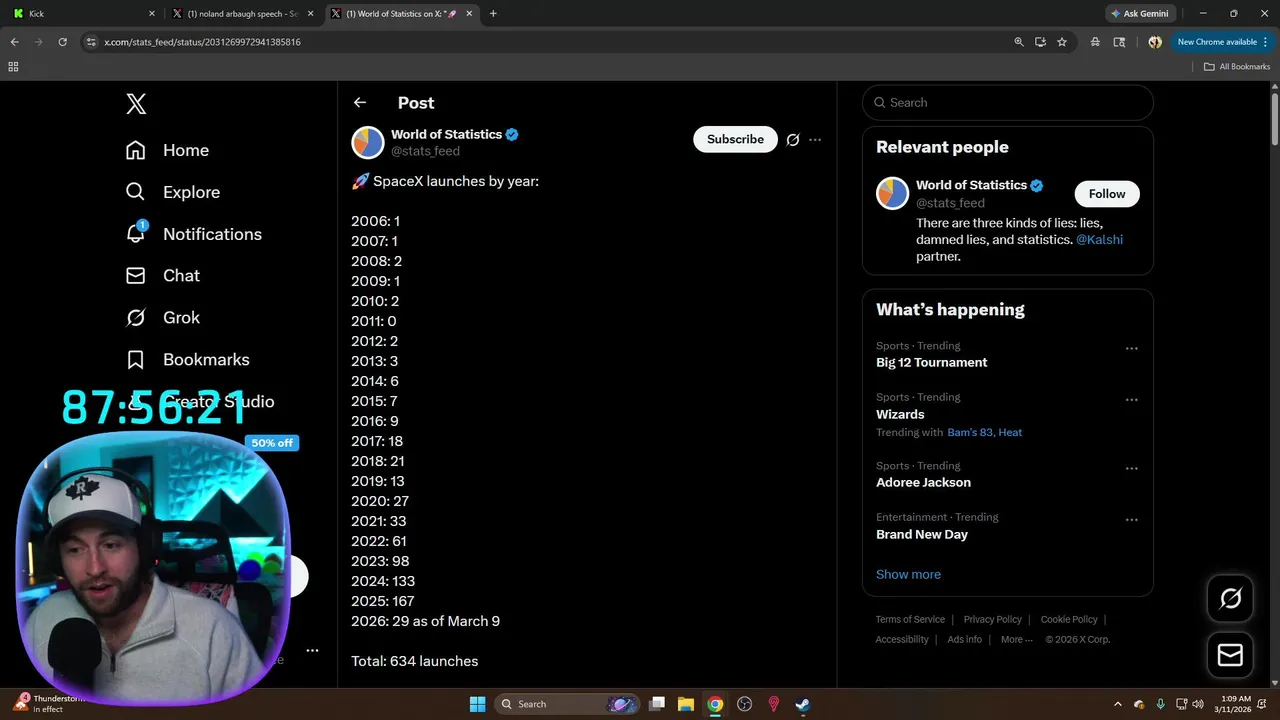Open the Privacy Policy link

[x=992, y=619]
